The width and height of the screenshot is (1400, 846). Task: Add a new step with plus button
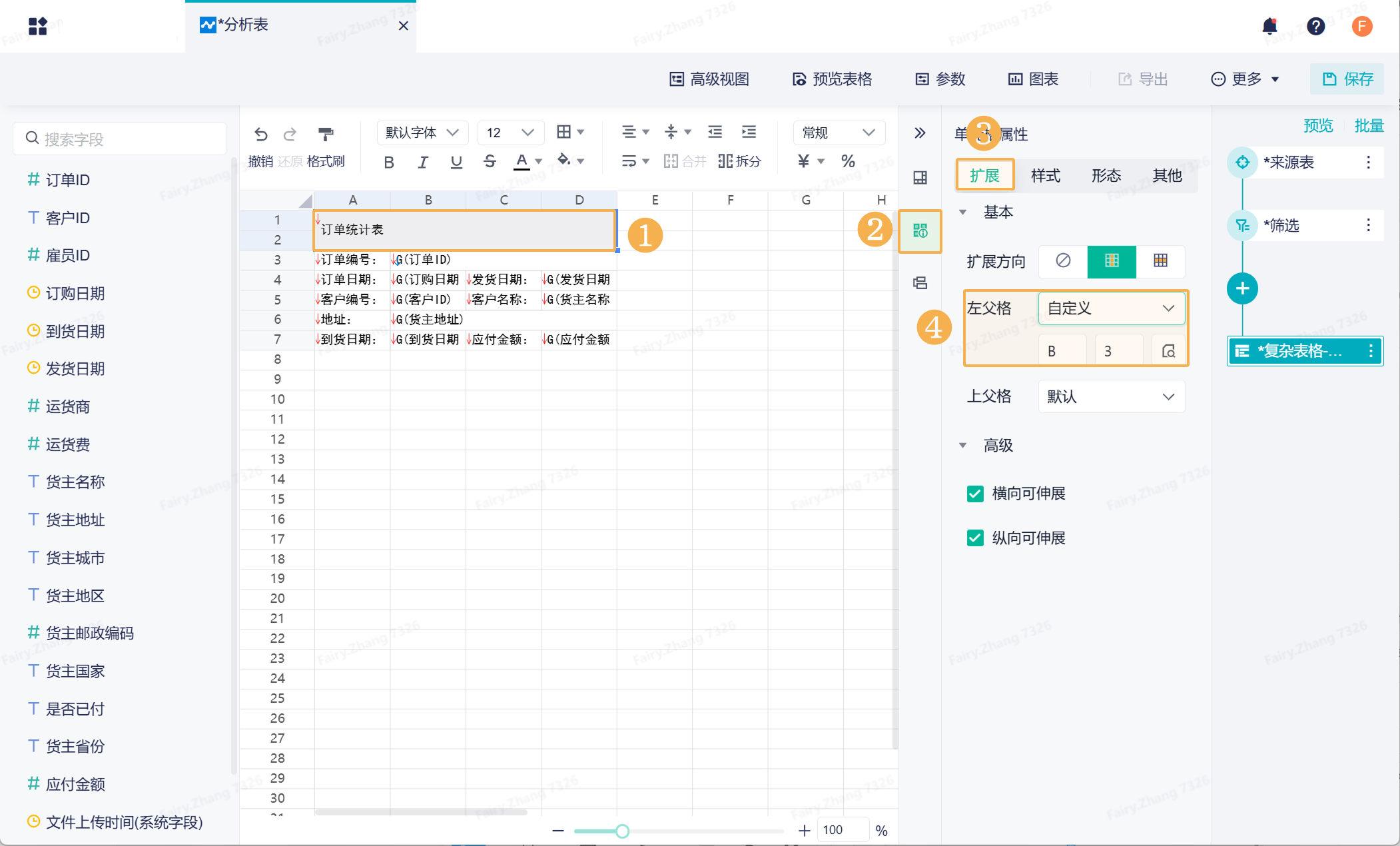[1242, 288]
